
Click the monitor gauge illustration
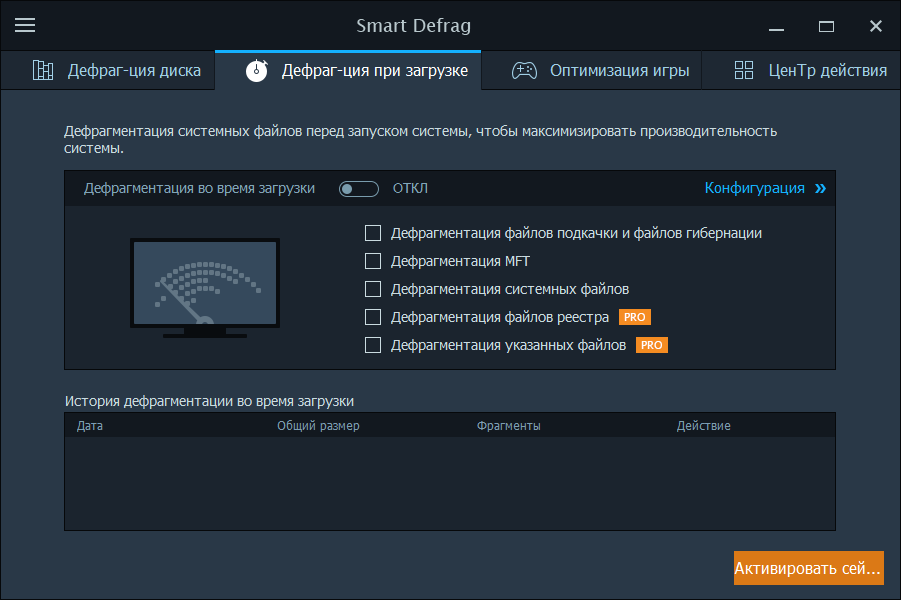pos(205,287)
